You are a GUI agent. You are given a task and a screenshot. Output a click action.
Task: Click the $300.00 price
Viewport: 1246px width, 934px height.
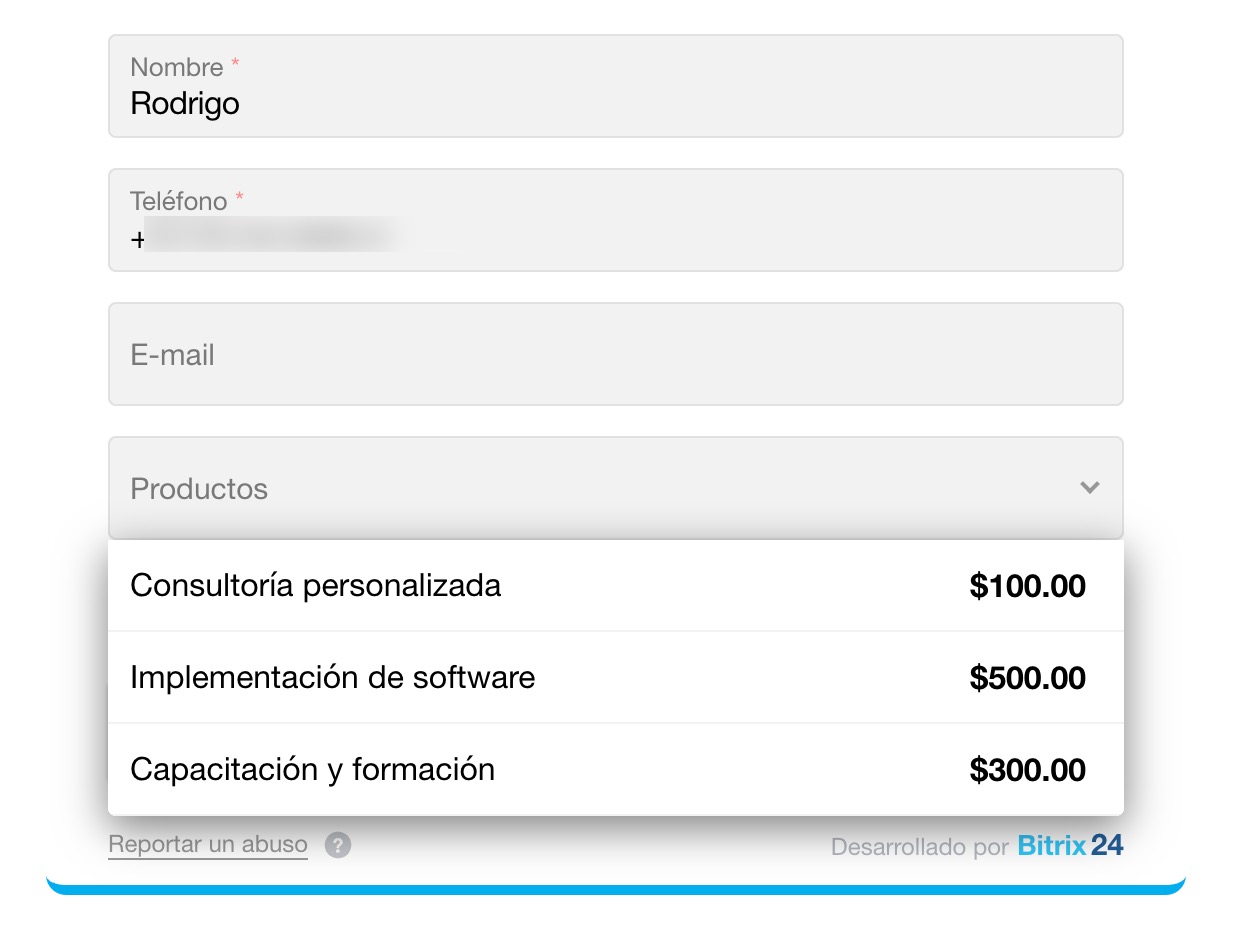(1027, 770)
